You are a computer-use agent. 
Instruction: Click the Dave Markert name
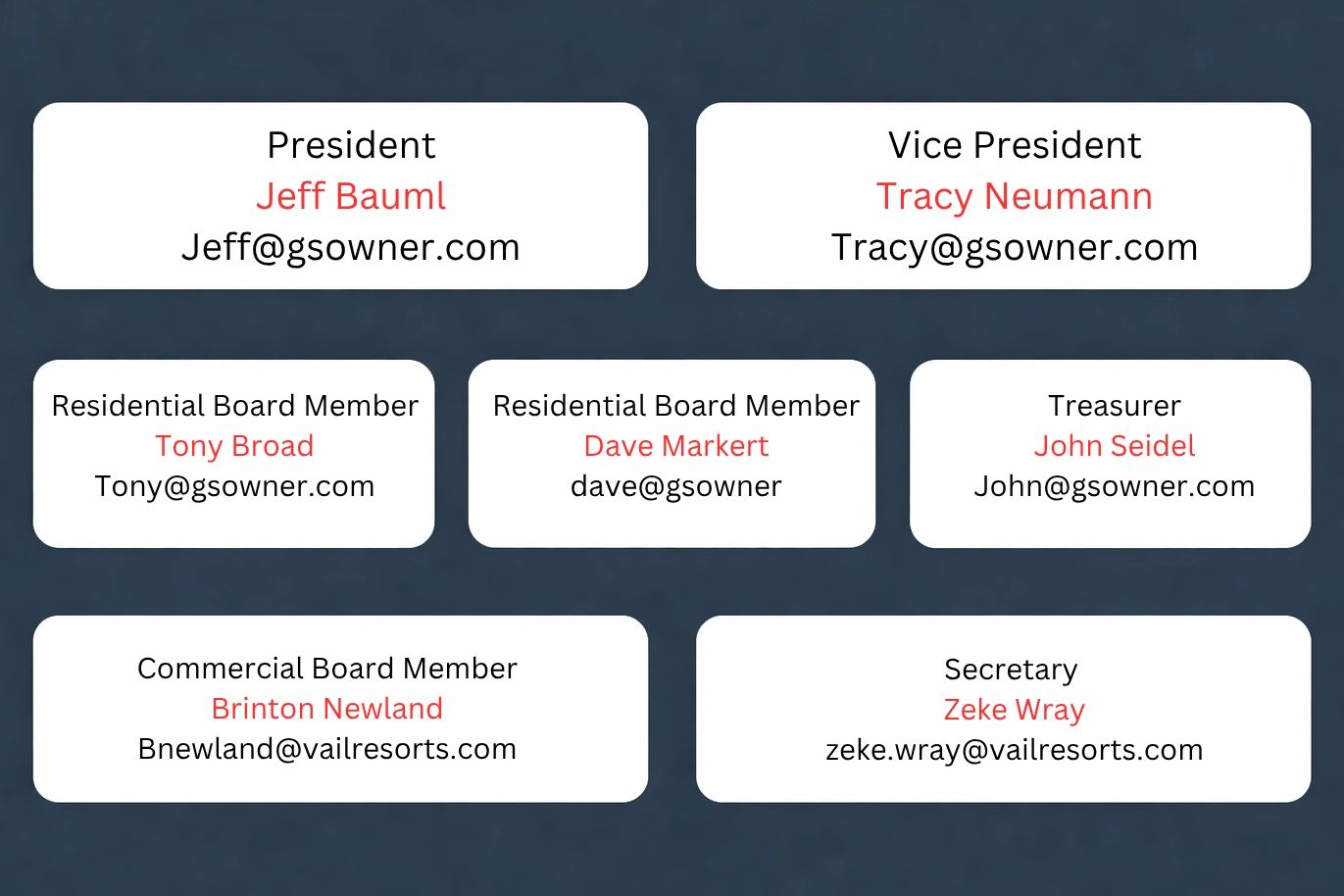[x=676, y=446]
